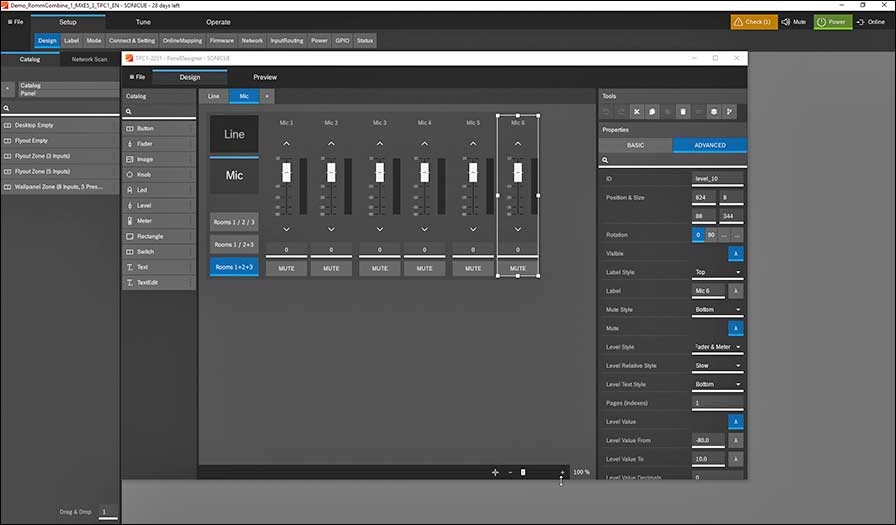Open the Label Style dropdown

(718, 272)
